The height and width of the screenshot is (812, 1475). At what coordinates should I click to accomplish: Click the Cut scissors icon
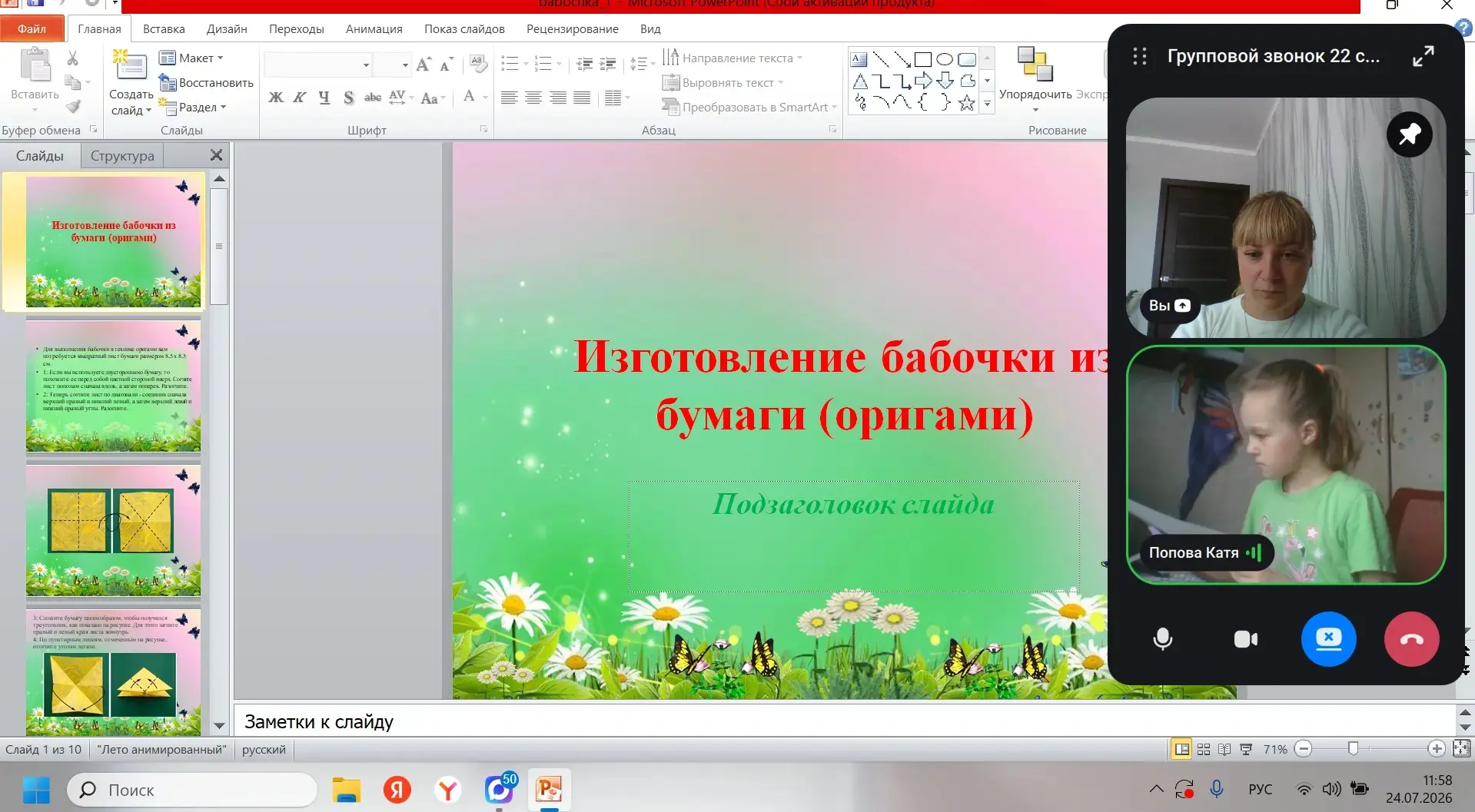coord(73,58)
